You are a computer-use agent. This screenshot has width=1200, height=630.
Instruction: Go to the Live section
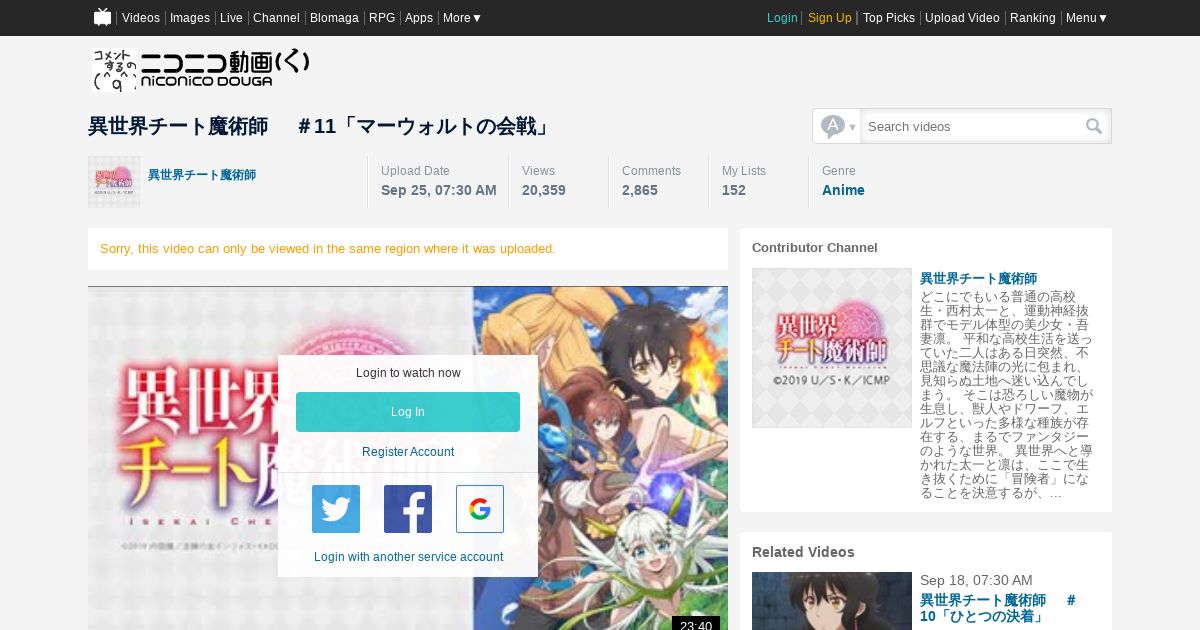click(231, 18)
